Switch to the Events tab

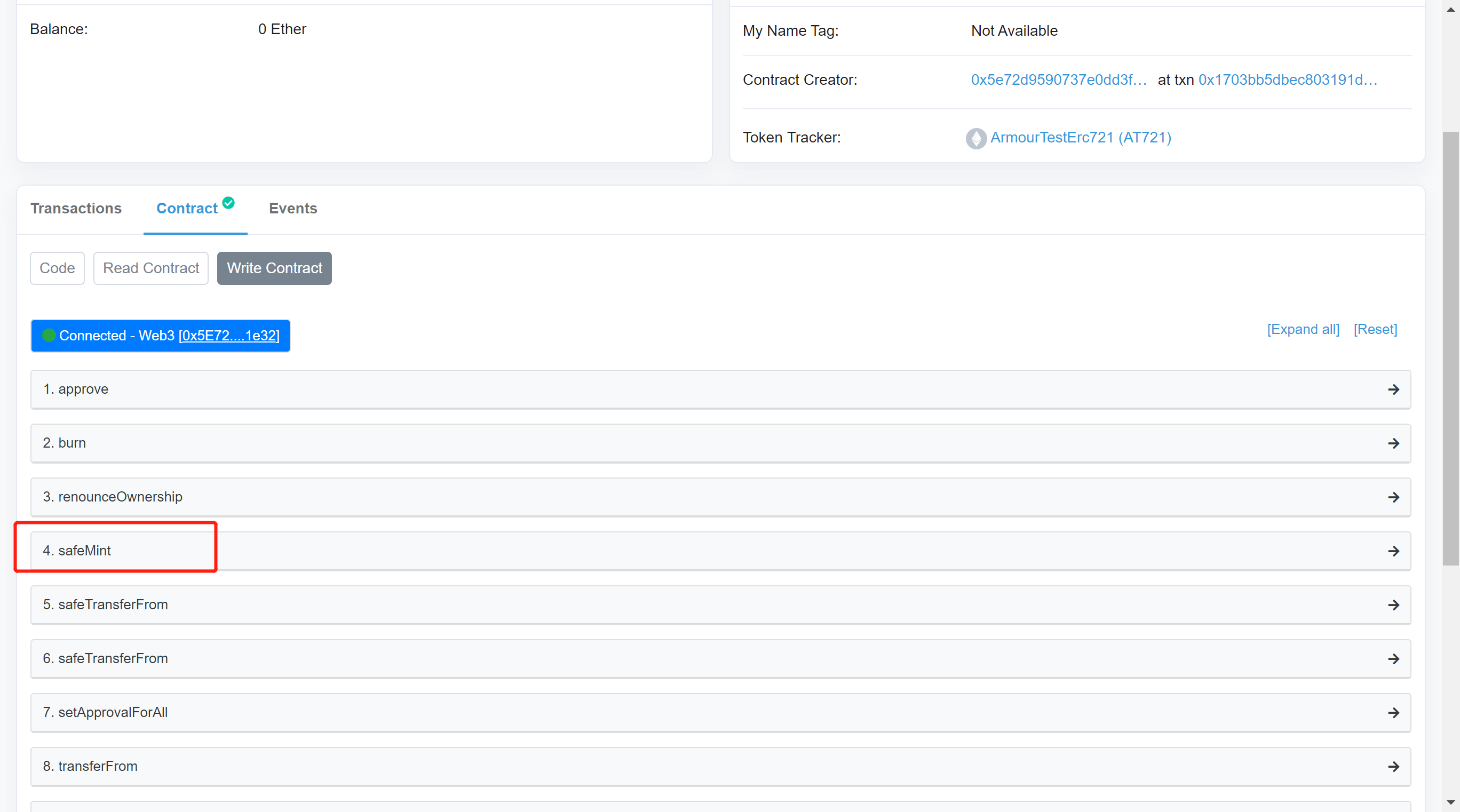pyautogui.click(x=293, y=209)
